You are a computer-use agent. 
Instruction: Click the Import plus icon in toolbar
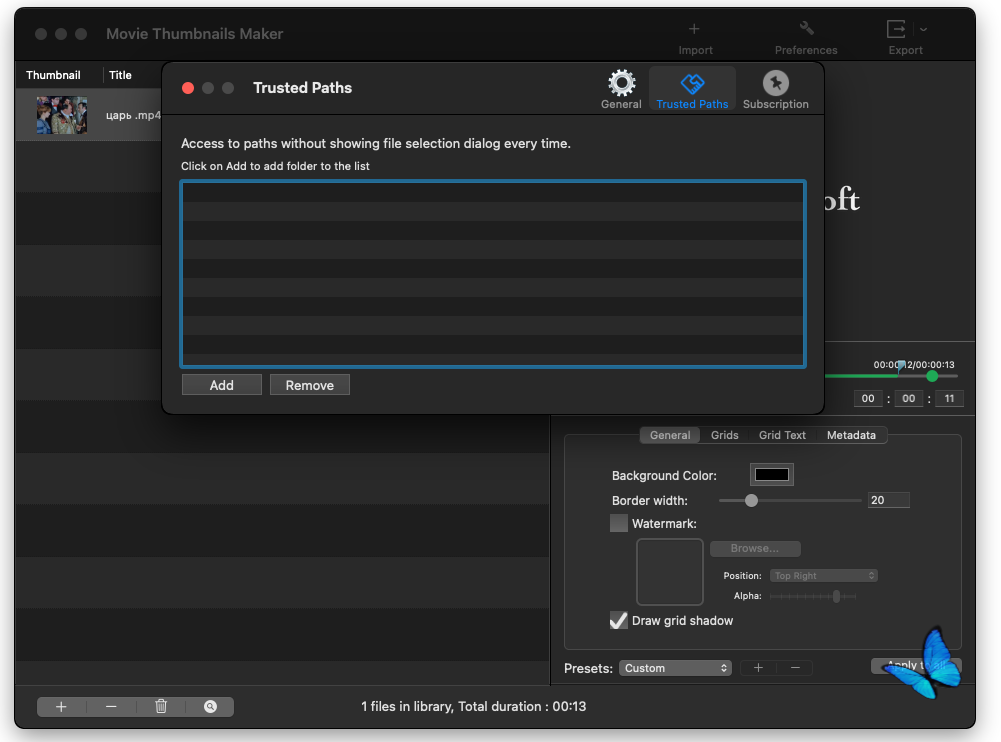pos(694,29)
